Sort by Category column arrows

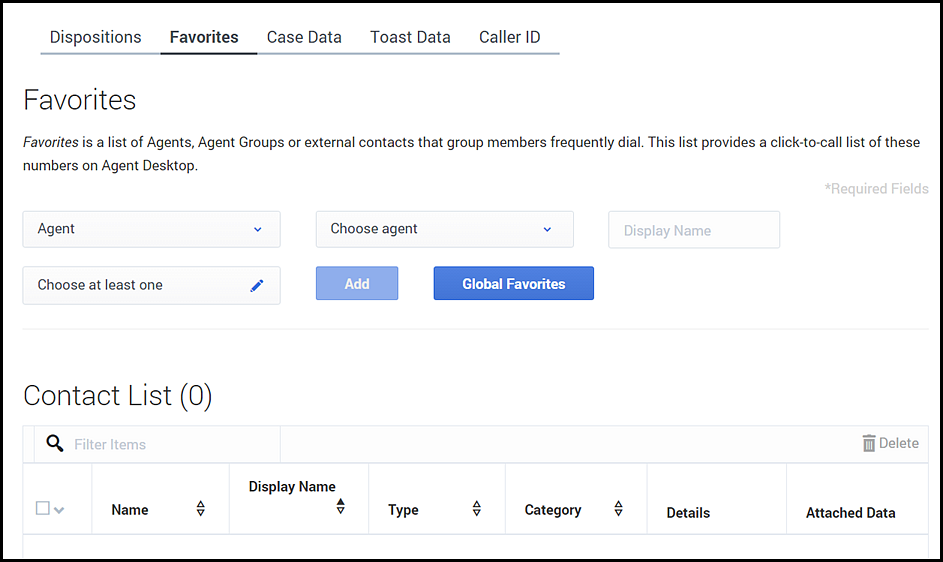[x=618, y=509]
